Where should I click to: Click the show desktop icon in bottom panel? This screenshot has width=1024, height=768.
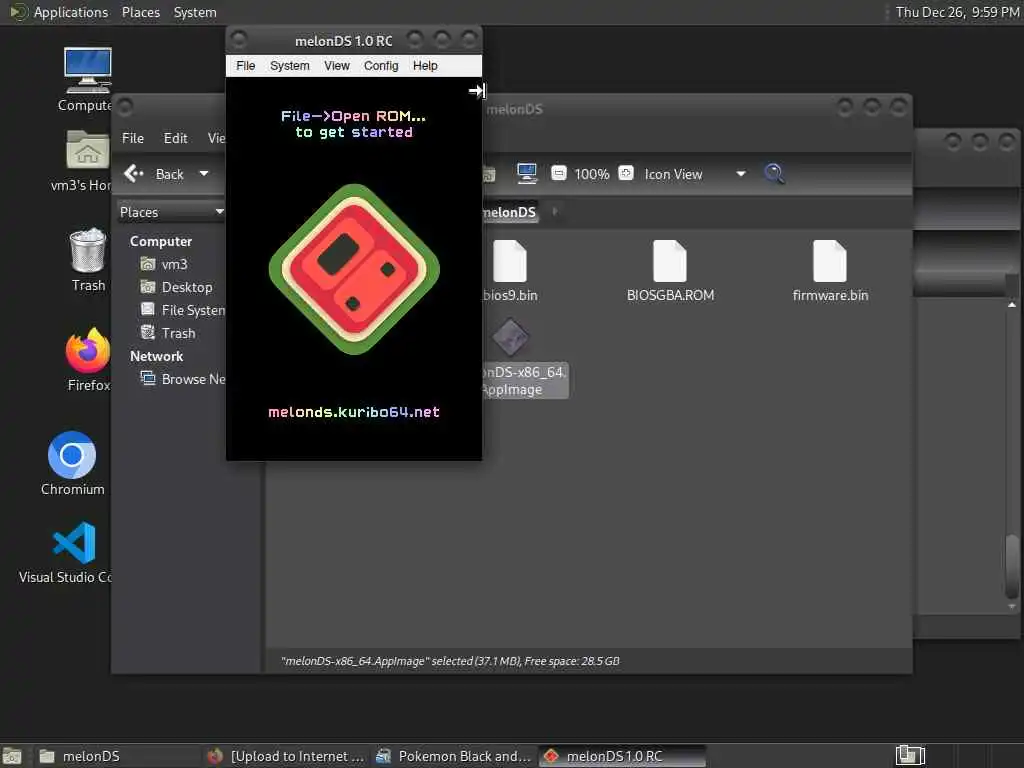point(12,757)
